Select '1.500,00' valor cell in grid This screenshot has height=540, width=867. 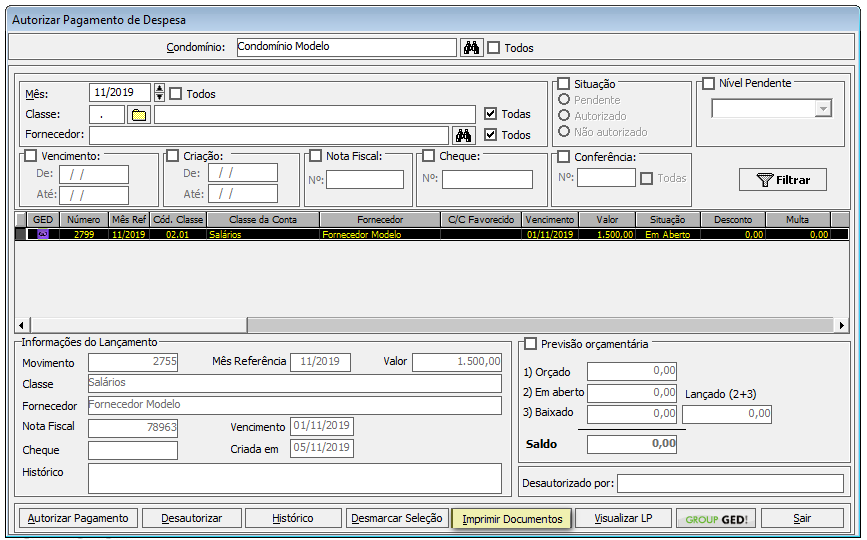click(x=607, y=234)
